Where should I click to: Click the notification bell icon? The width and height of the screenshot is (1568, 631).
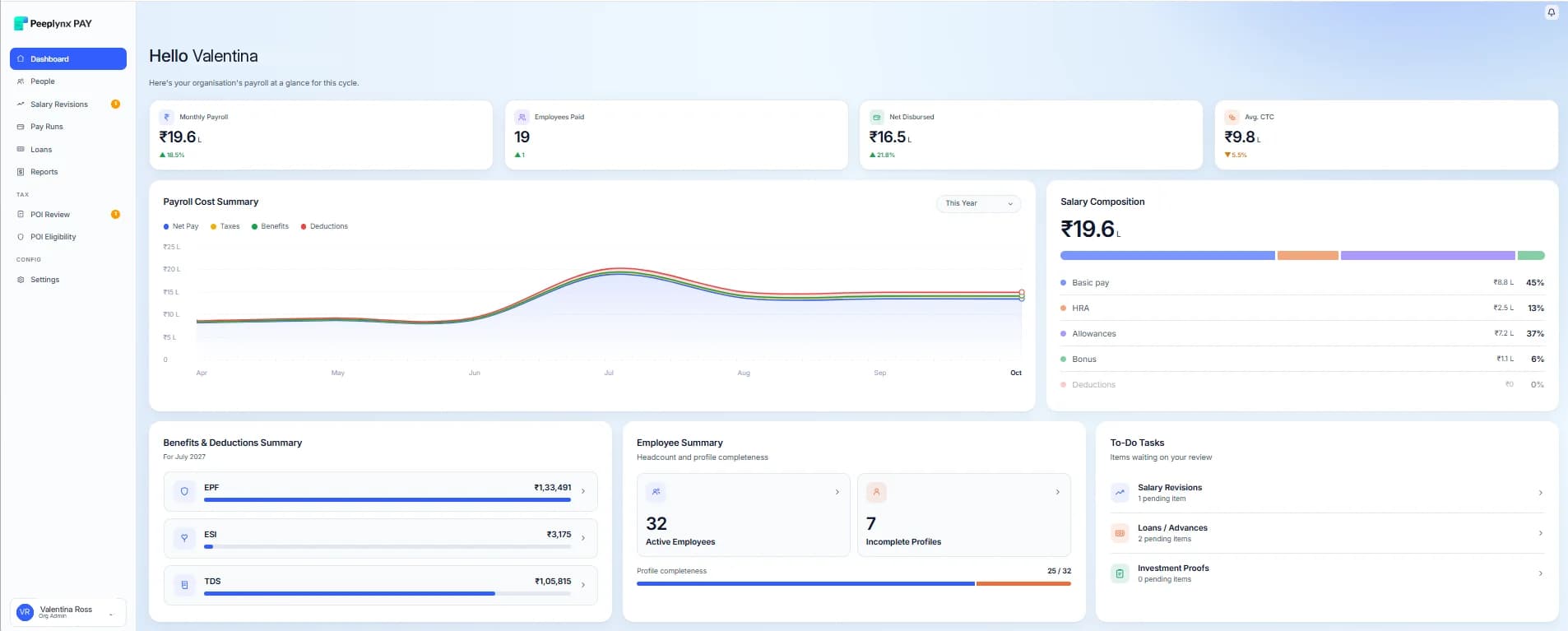[1551, 12]
